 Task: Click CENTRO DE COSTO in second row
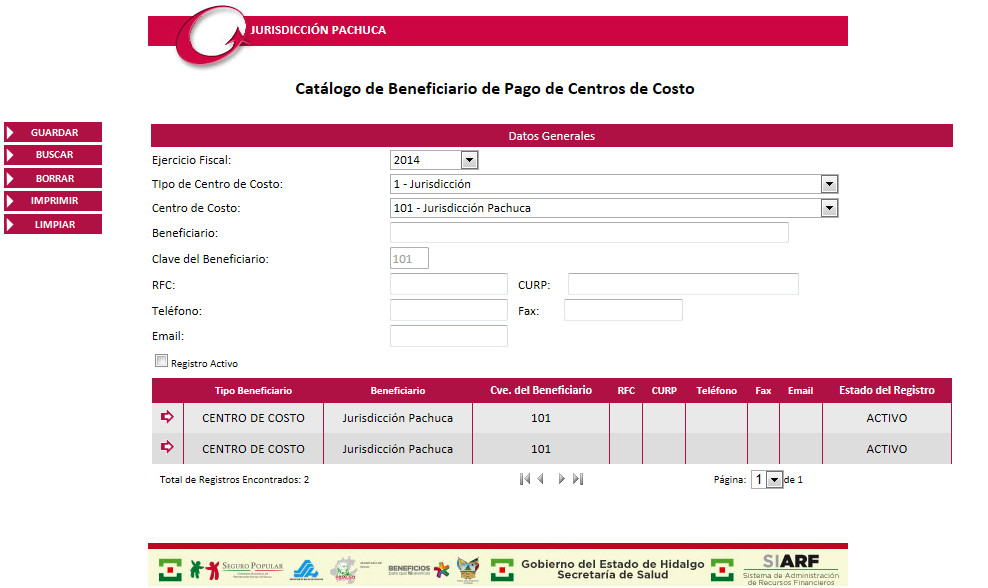pyautogui.click(x=253, y=449)
